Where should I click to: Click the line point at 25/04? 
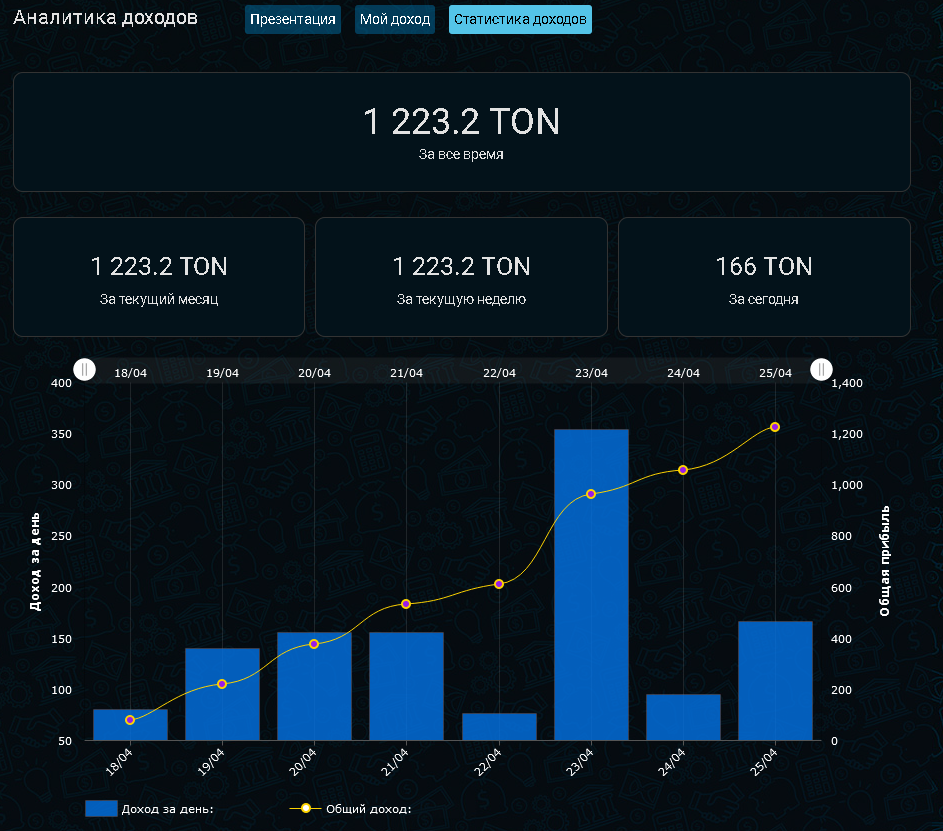(x=775, y=427)
